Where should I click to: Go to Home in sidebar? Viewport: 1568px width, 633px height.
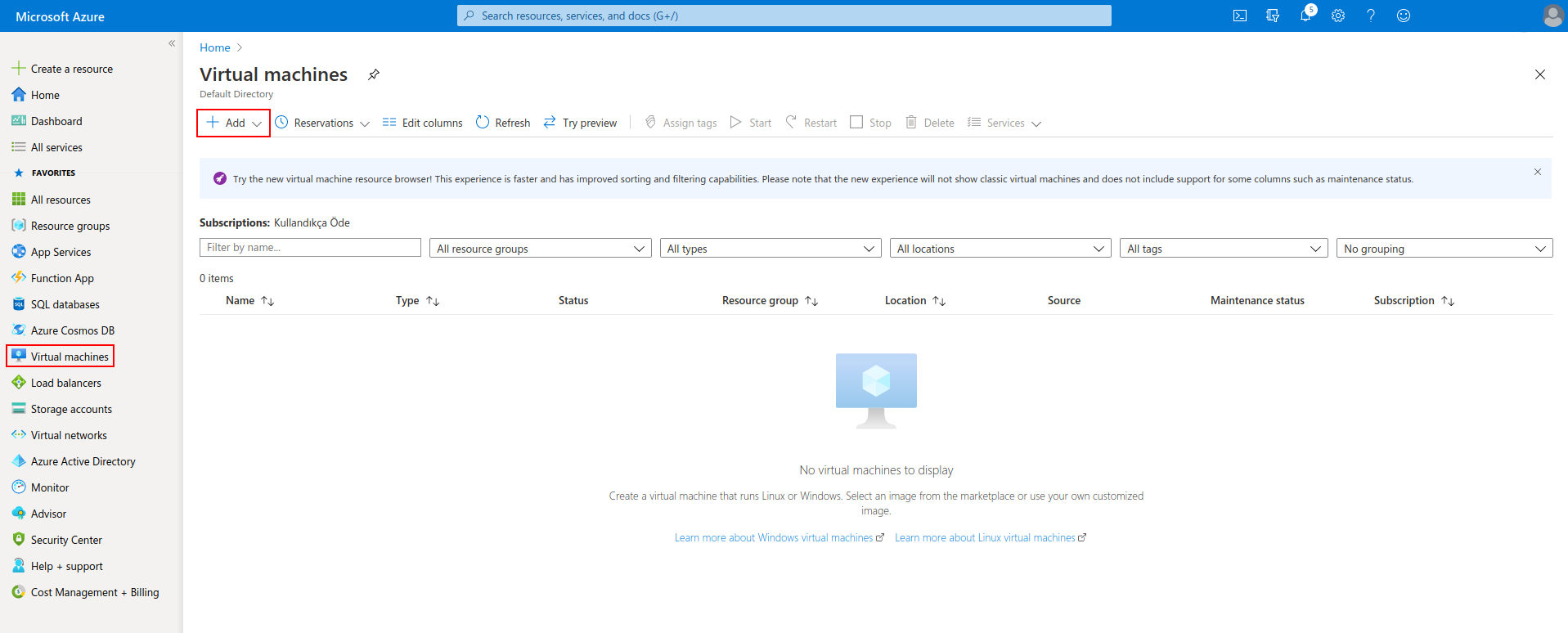45,95
